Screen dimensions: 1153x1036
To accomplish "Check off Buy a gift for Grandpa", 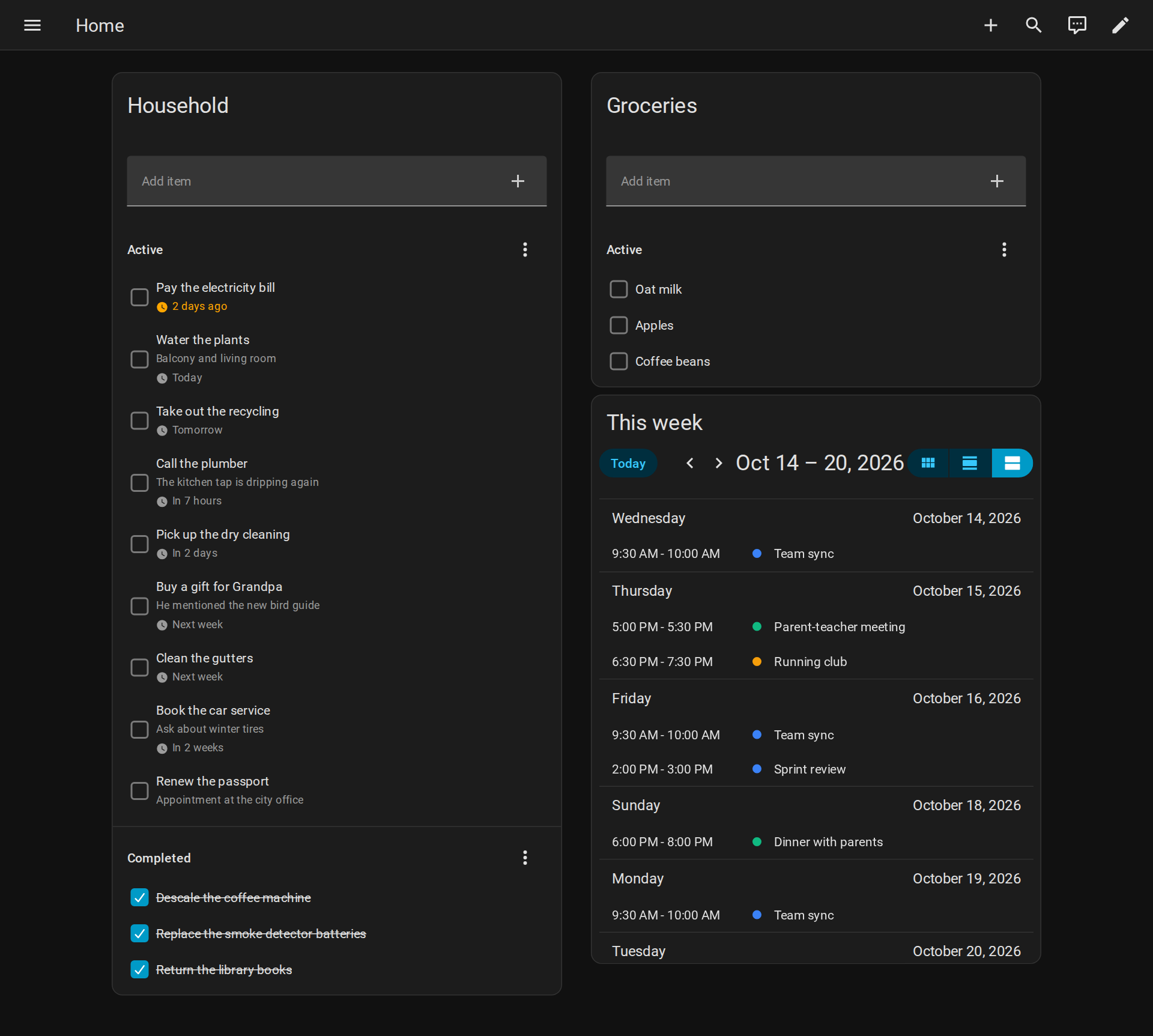I will [x=139, y=606].
